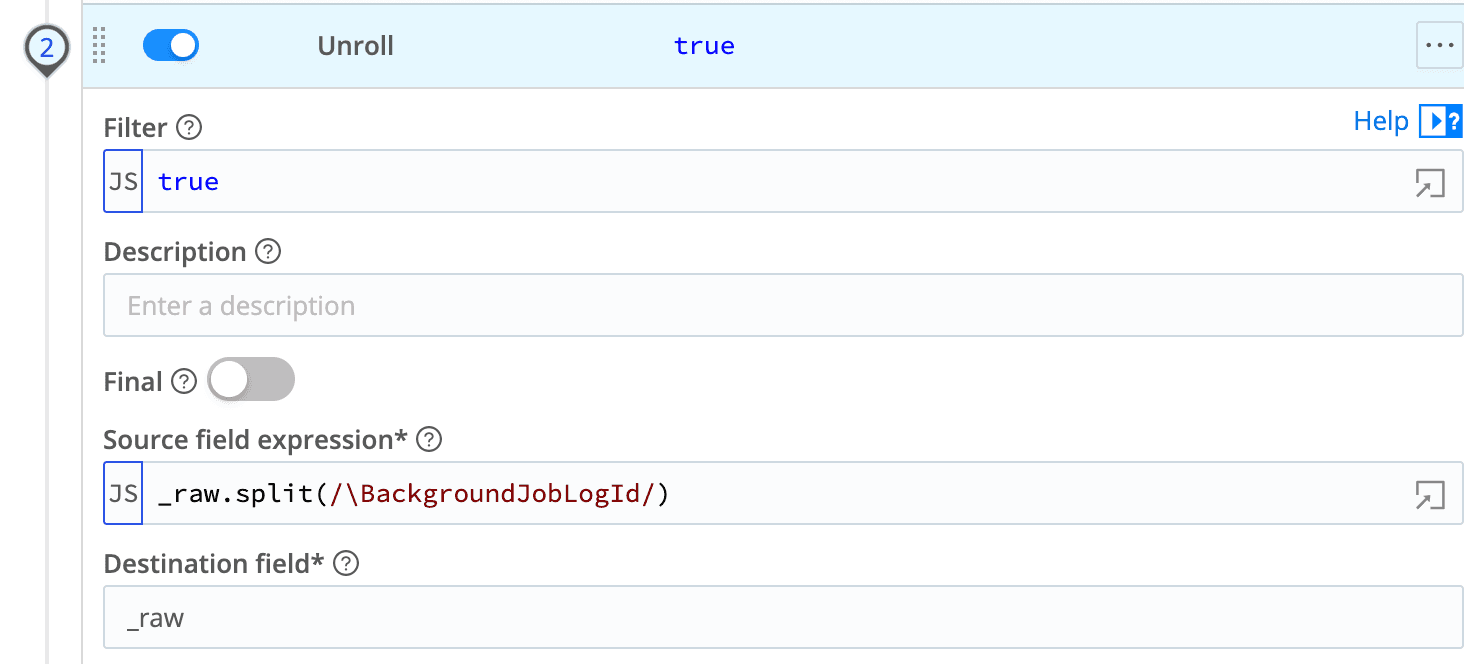Show Destination field help tooltip
Viewport: 1464px width, 664px height.
pos(346,564)
